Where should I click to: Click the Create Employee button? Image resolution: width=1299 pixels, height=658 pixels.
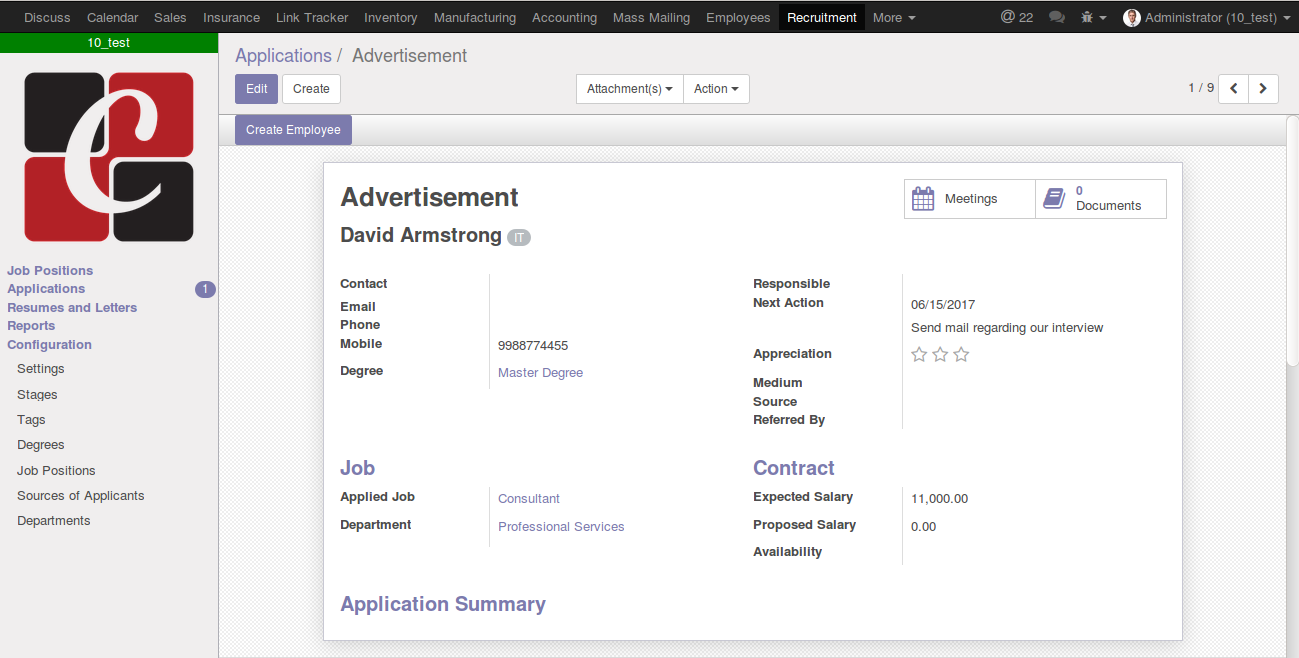click(x=293, y=130)
